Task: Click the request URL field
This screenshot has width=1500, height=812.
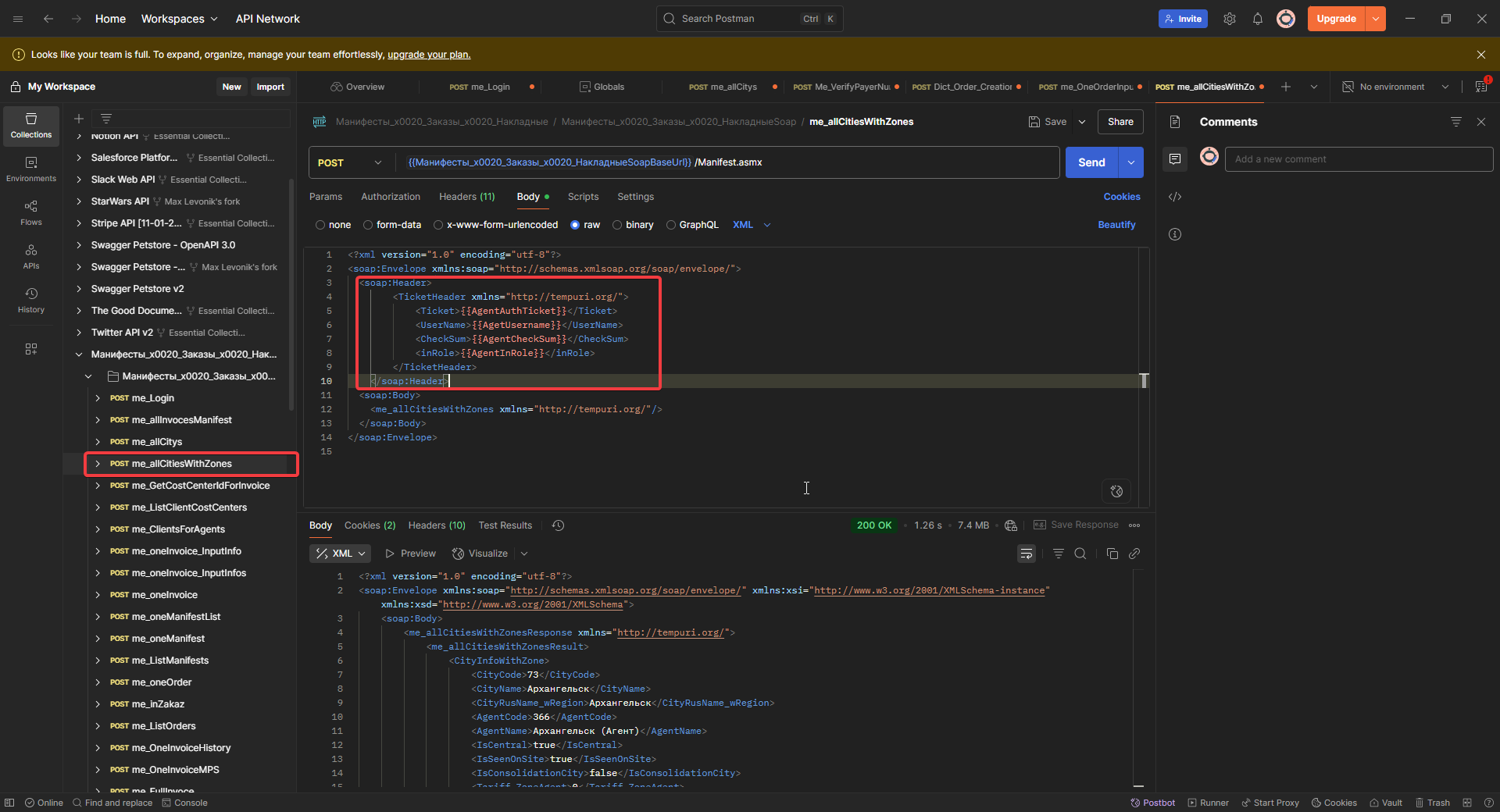Action: pyautogui.click(x=728, y=162)
